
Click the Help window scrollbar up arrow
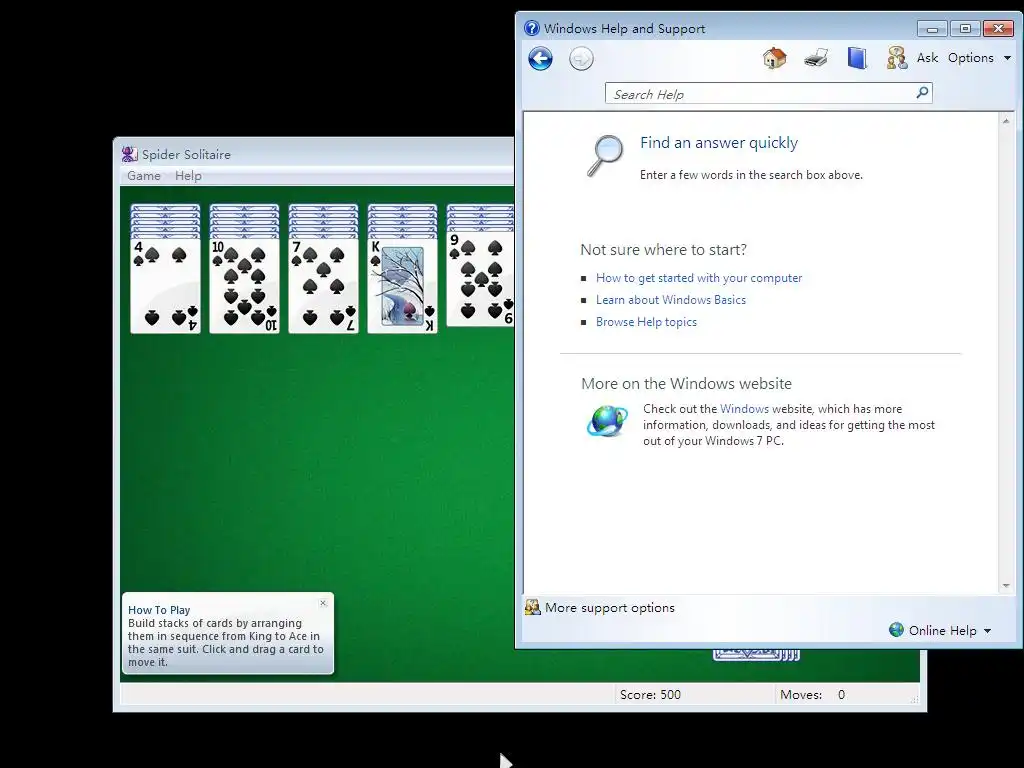tap(1006, 121)
